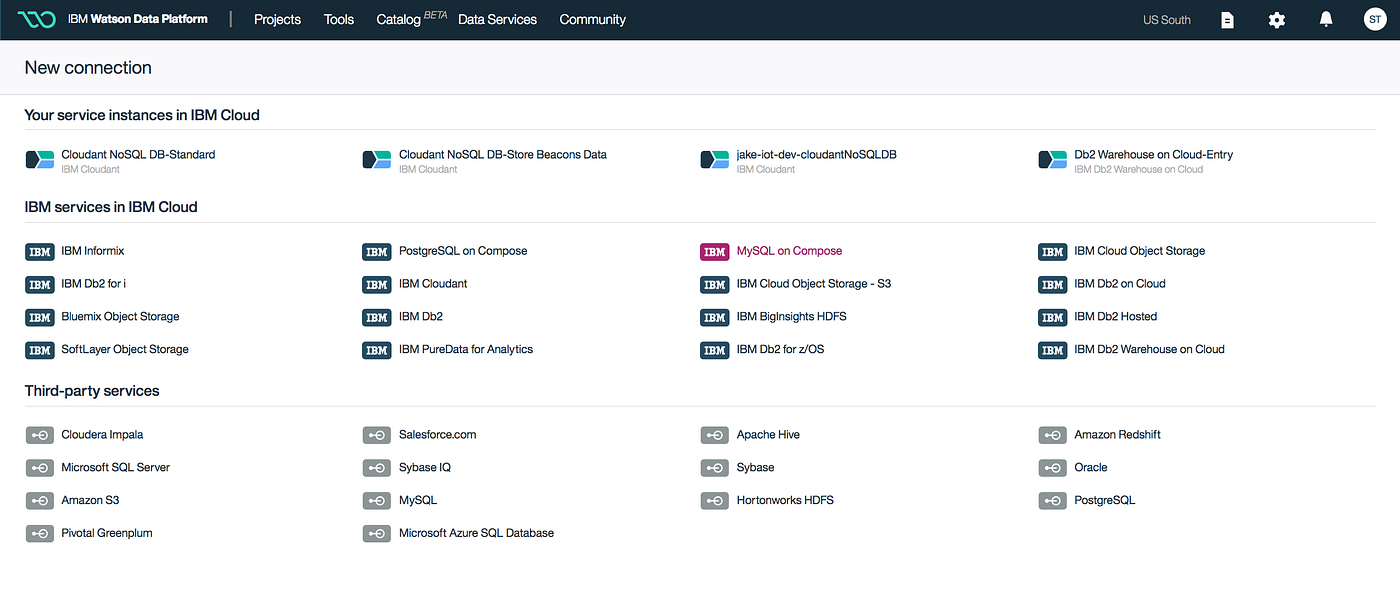Open the settings gear icon

tap(1276, 19)
